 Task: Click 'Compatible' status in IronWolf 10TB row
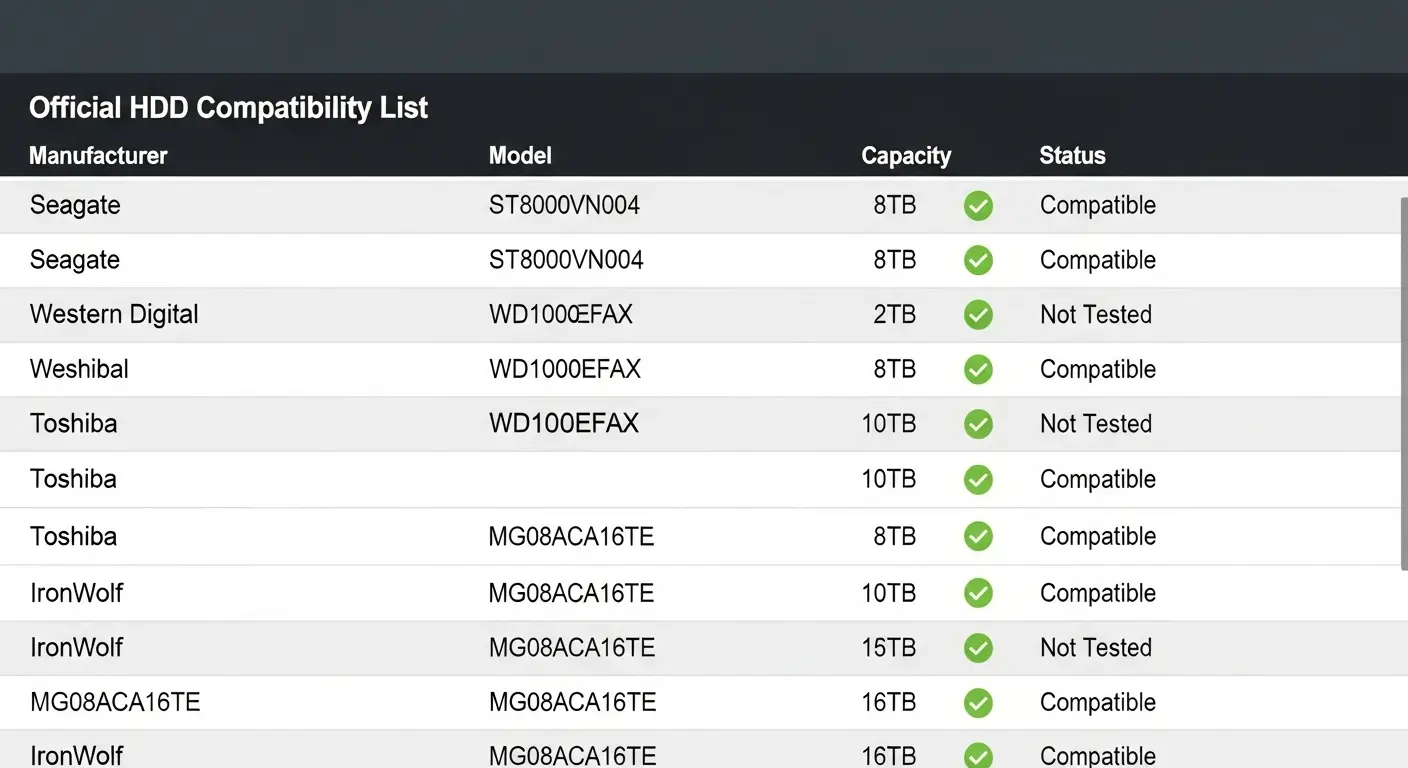coord(1098,594)
